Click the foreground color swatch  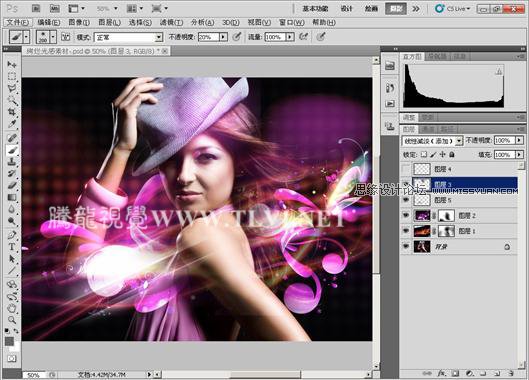pos(9,341)
